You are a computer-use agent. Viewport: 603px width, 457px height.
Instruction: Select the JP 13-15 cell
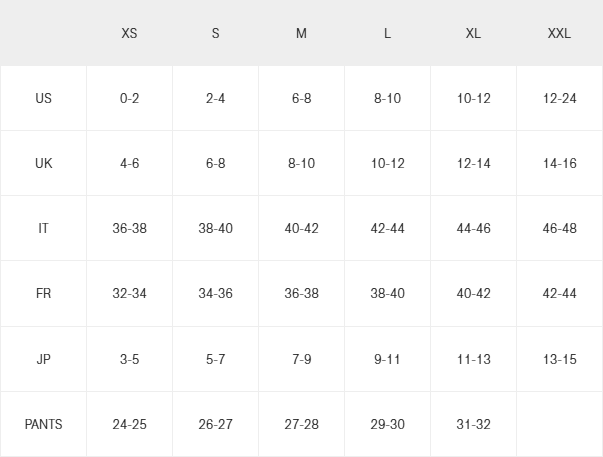pyautogui.click(x=559, y=359)
